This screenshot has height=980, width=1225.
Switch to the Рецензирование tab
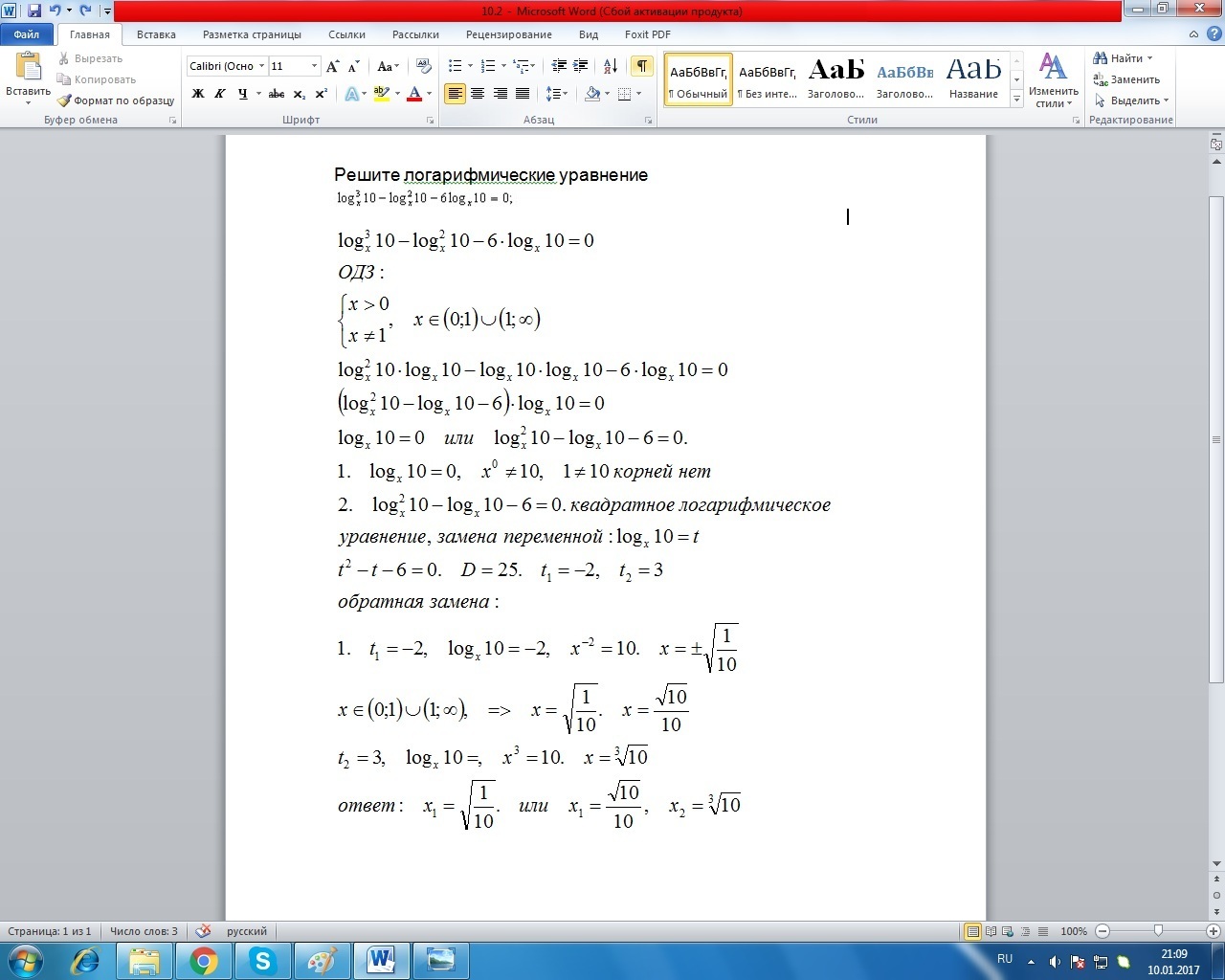509,34
